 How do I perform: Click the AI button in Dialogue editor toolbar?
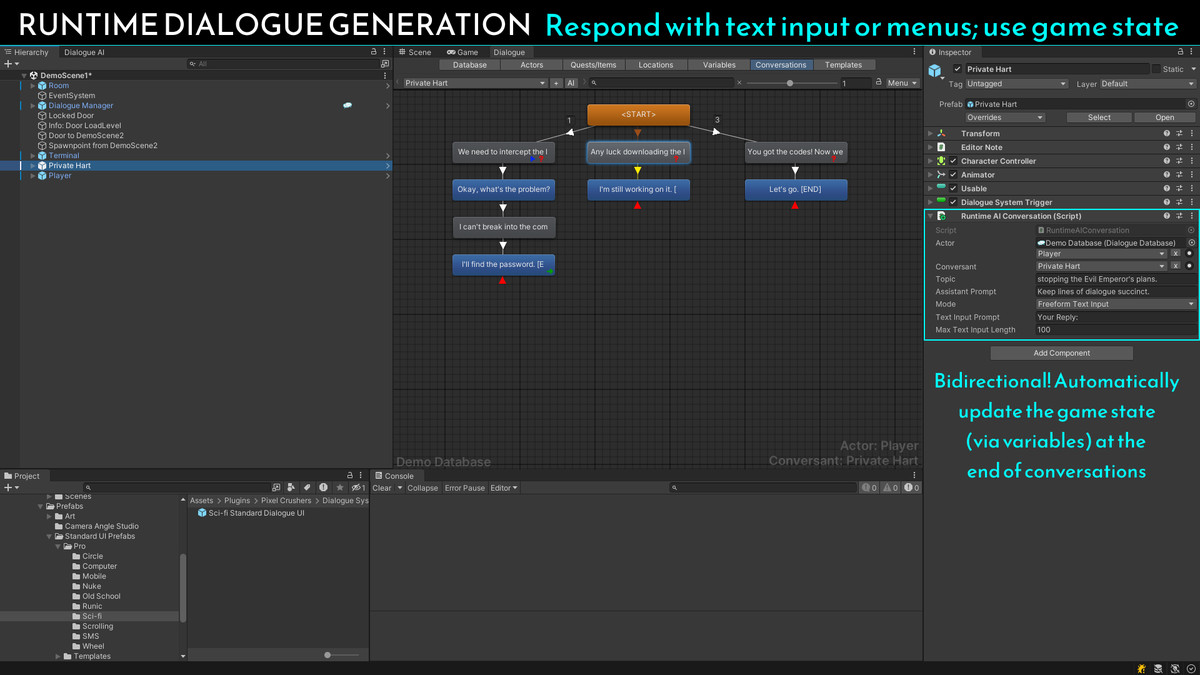coord(571,83)
